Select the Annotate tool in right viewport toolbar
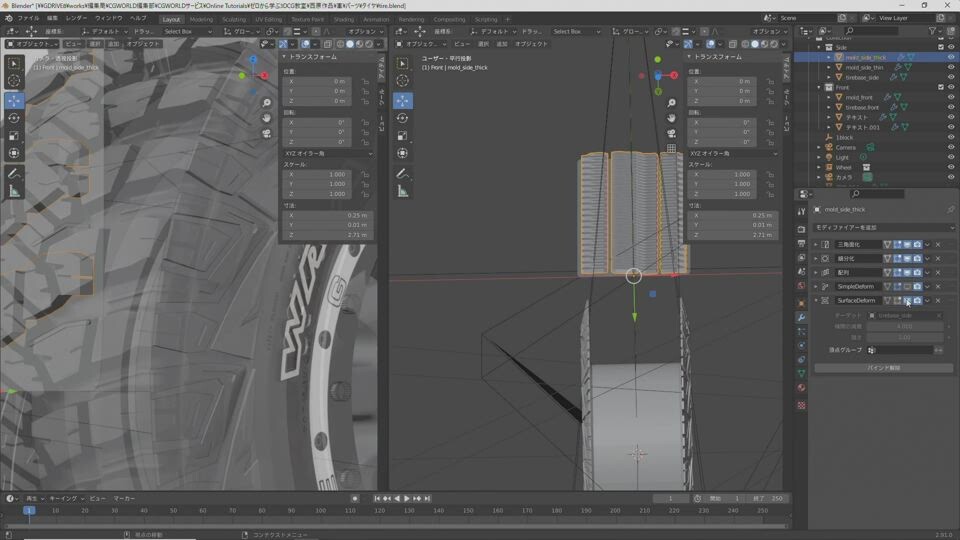 point(403,173)
